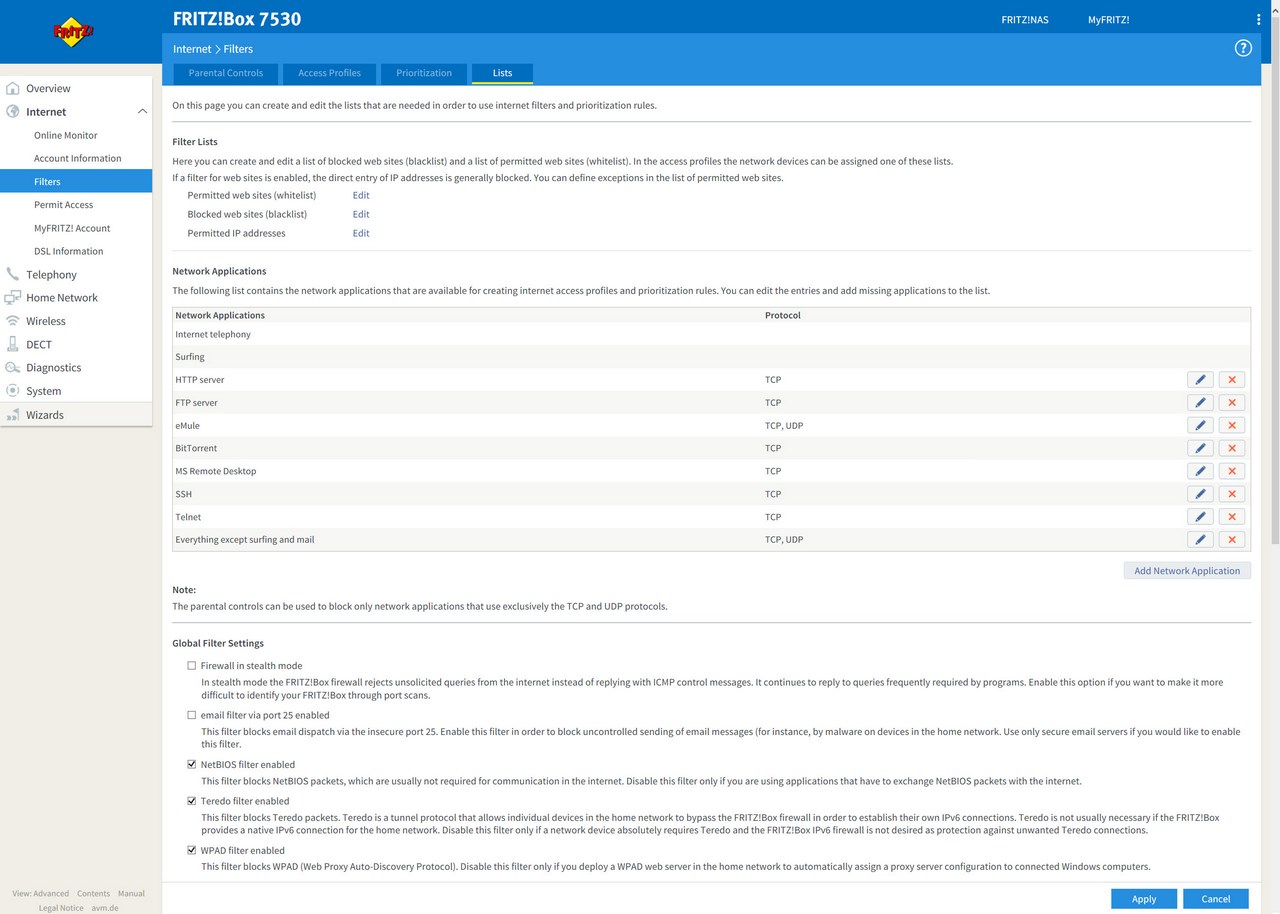Disable the WPAD filter checkbox
This screenshot has height=914, width=1280.
point(192,851)
